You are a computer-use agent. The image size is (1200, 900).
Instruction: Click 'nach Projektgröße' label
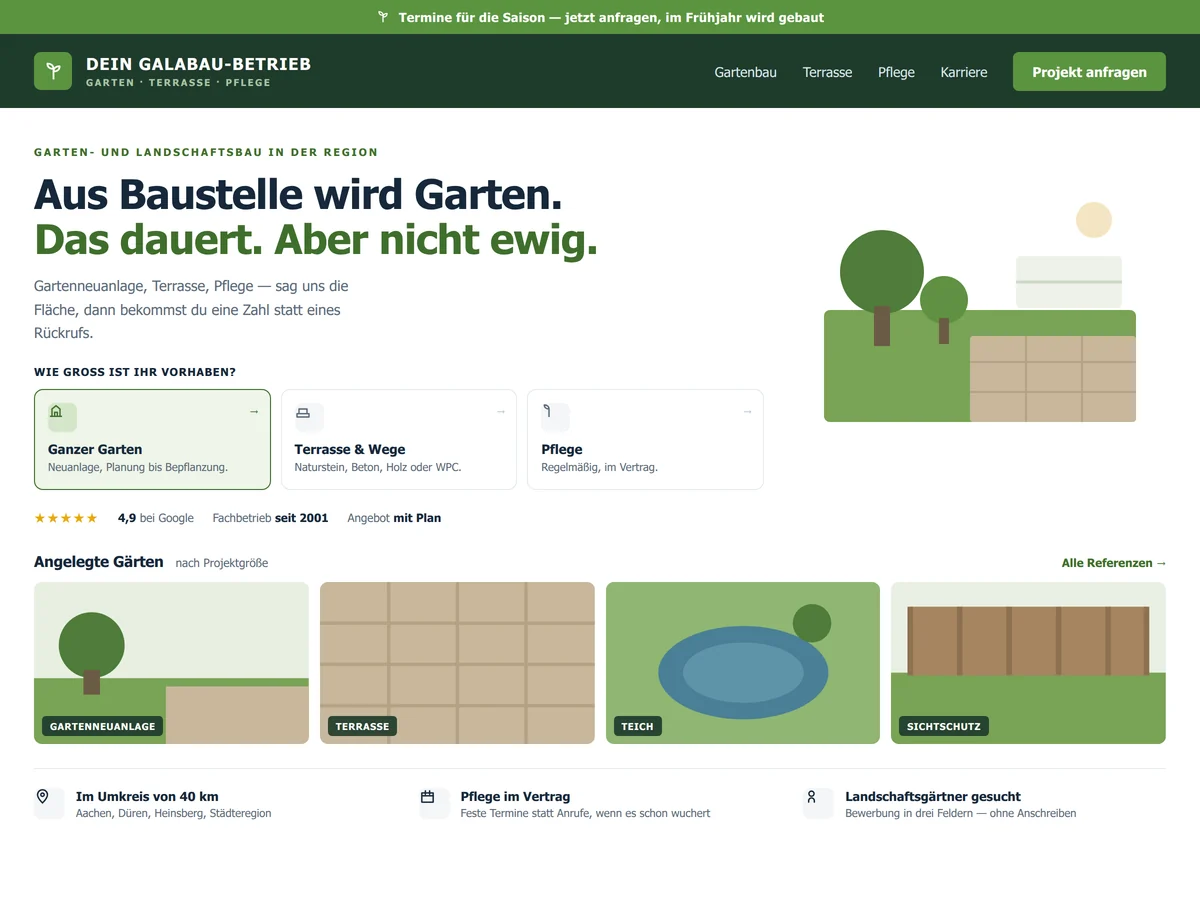click(222, 563)
